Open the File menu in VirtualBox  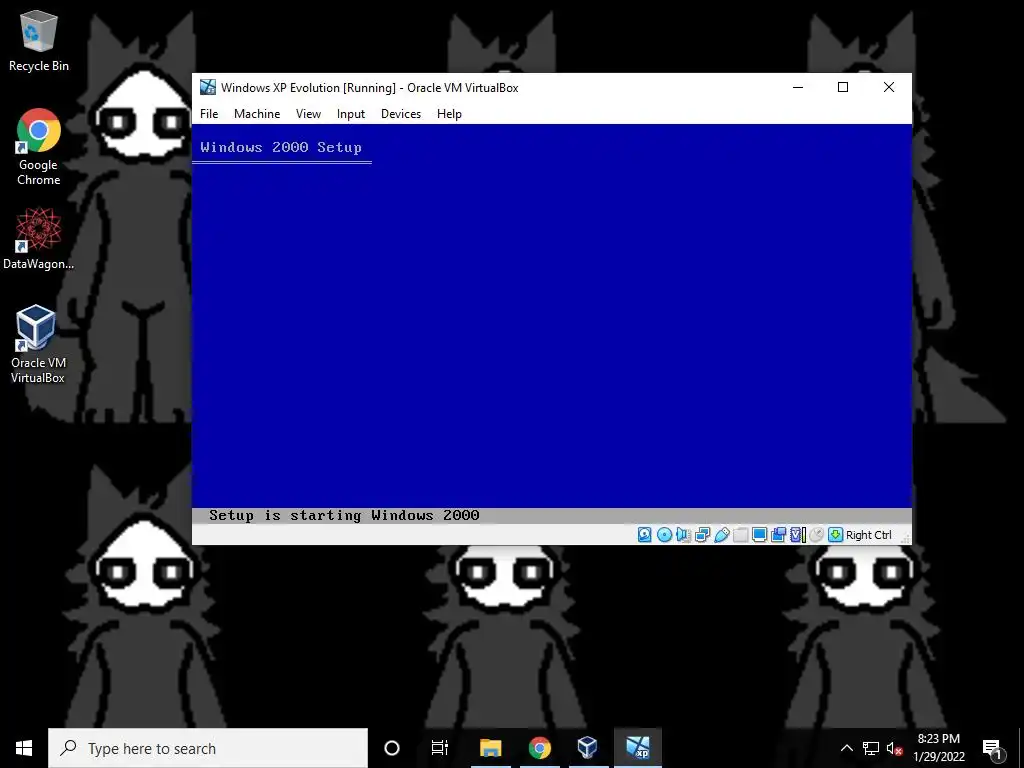coord(209,114)
